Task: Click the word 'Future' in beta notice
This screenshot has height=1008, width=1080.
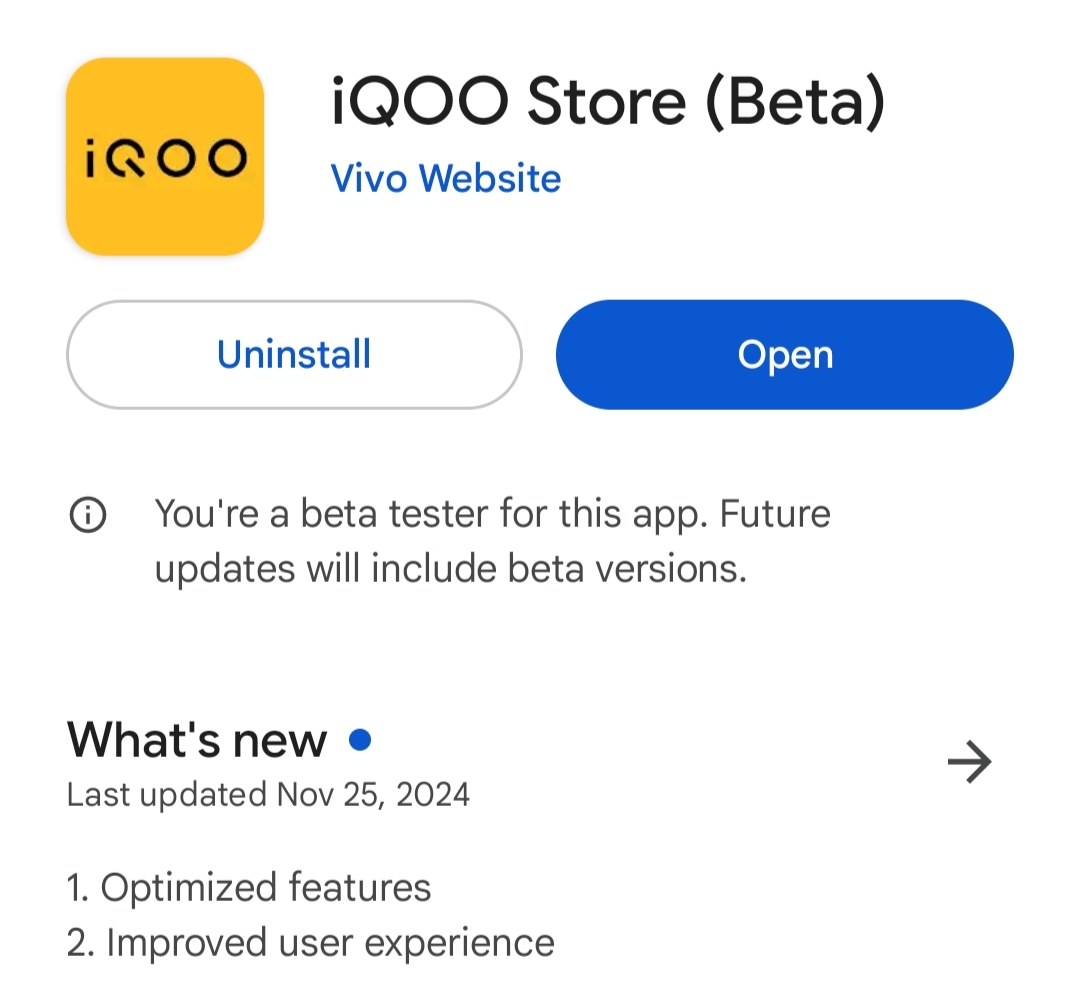Action: pos(775,514)
